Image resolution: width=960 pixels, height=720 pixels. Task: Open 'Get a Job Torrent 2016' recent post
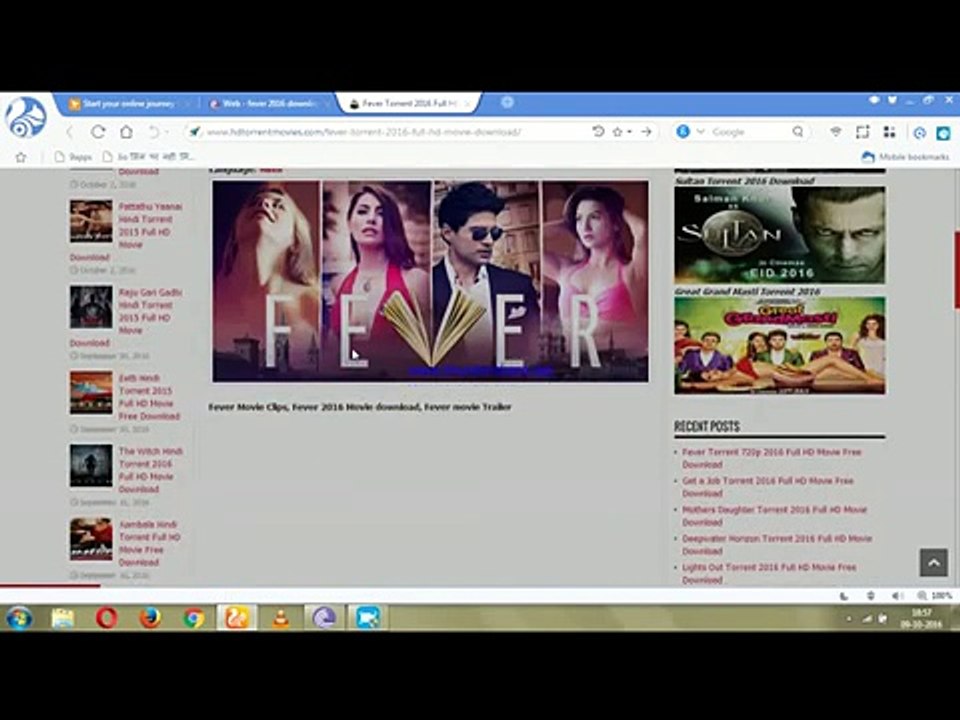(x=767, y=487)
